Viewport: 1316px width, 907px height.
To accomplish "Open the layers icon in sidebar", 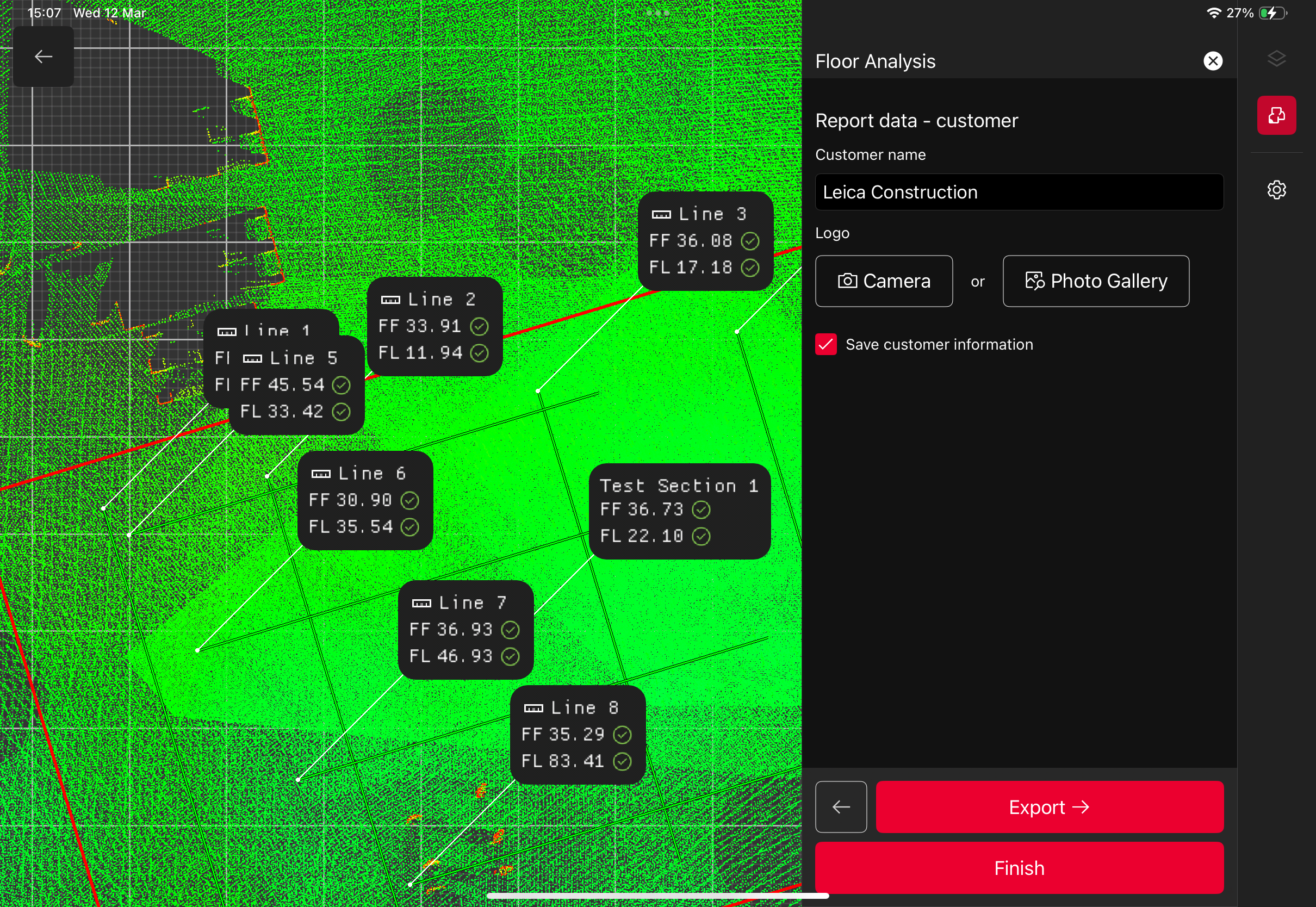I will tap(1276, 59).
